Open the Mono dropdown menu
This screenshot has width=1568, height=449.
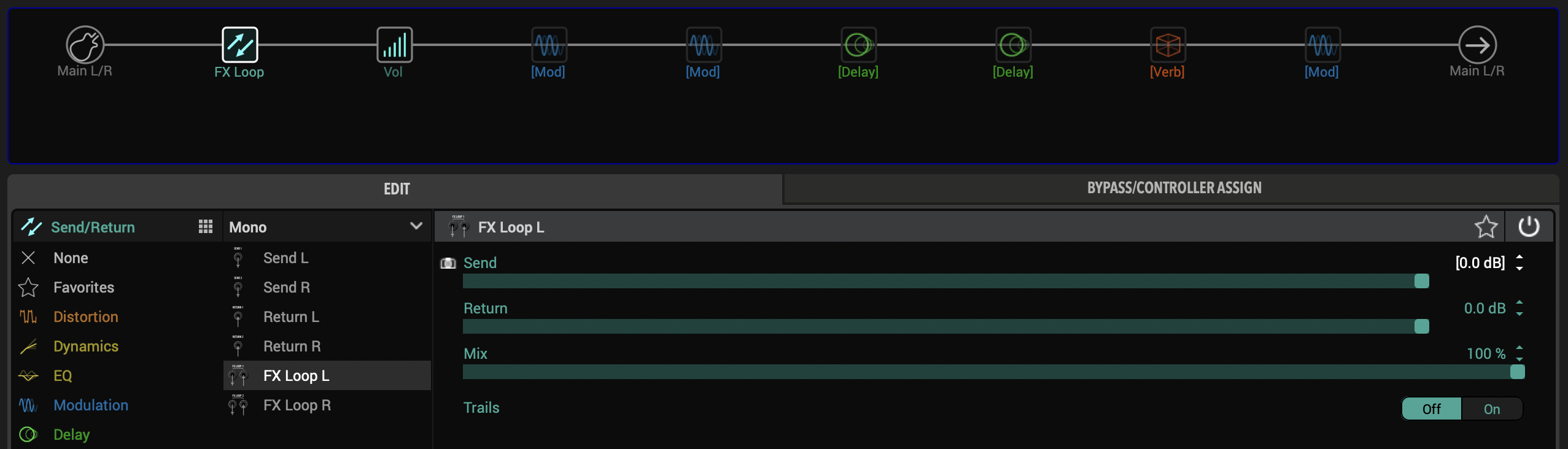point(327,227)
